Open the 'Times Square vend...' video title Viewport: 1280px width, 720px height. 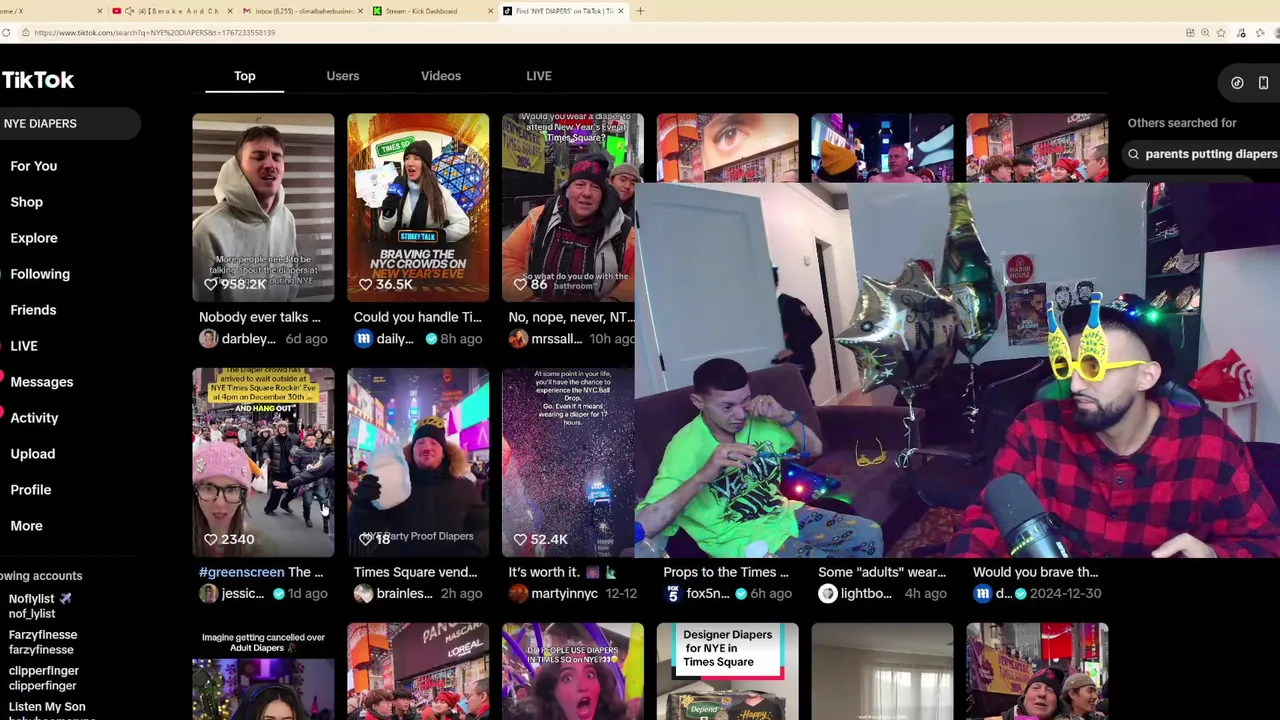(x=415, y=572)
